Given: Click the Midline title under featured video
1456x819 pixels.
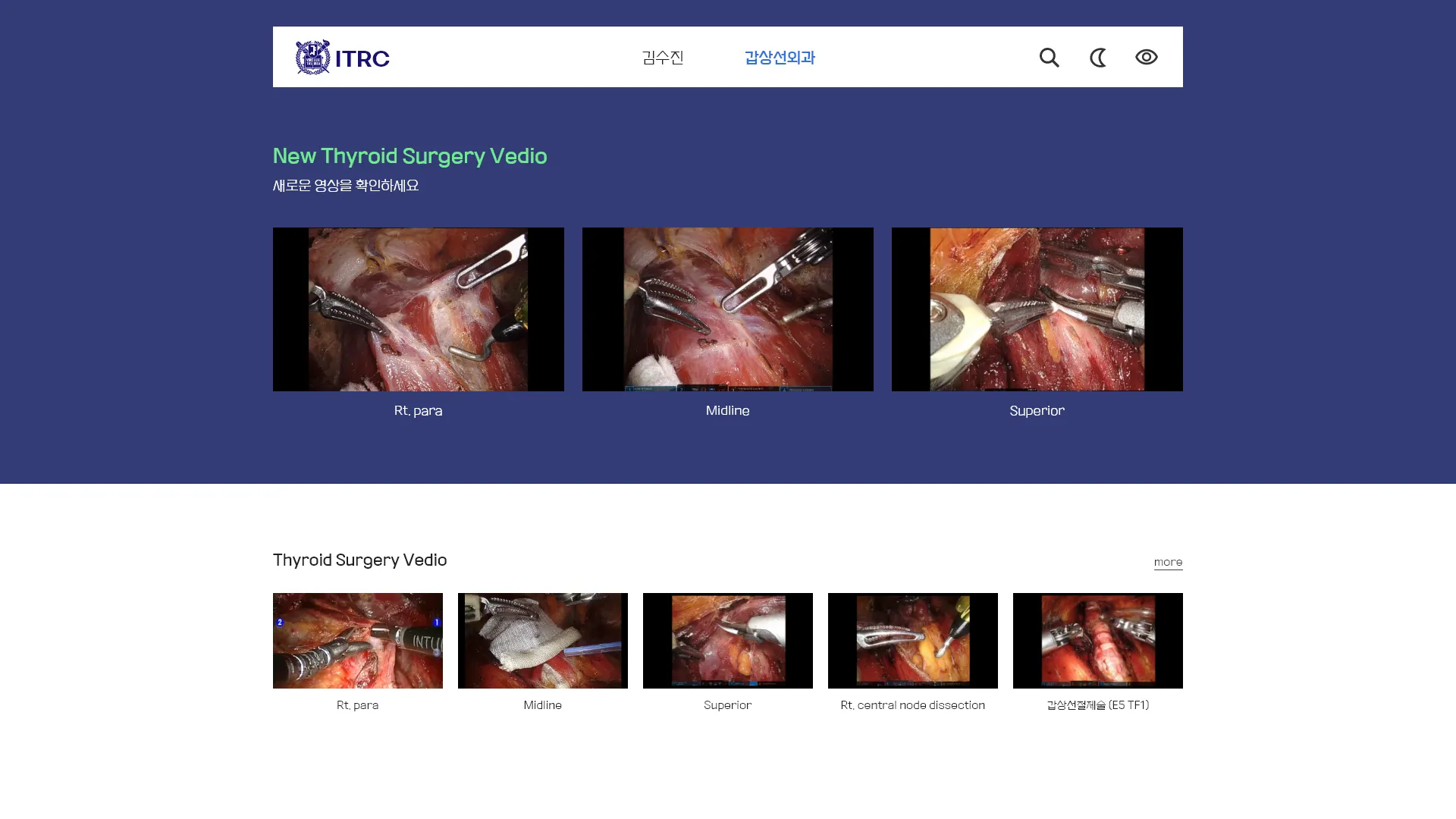Looking at the screenshot, I should (727, 410).
